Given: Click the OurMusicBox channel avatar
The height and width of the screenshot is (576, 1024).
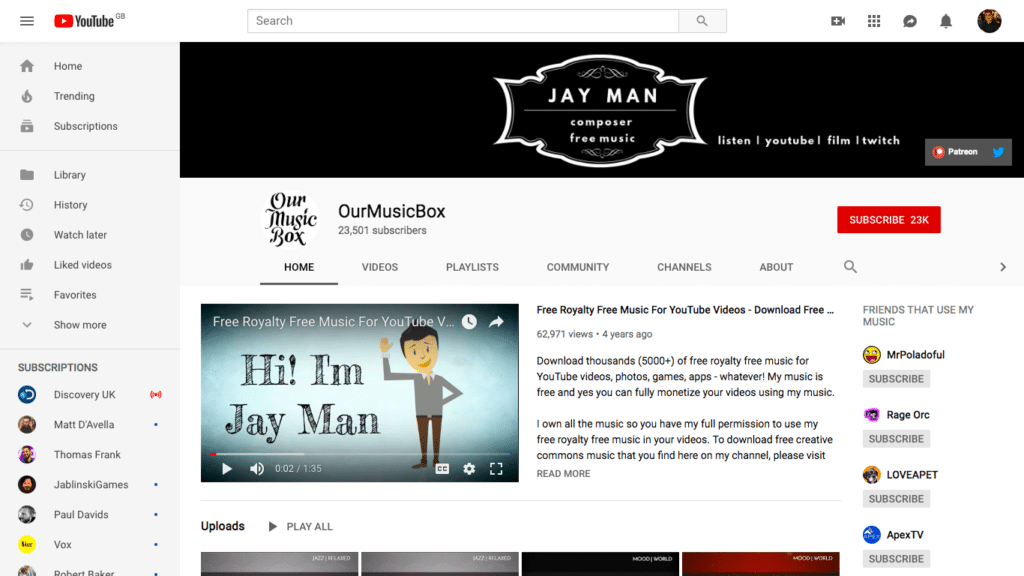Looking at the screenshot, I should [x=291, y=219].
